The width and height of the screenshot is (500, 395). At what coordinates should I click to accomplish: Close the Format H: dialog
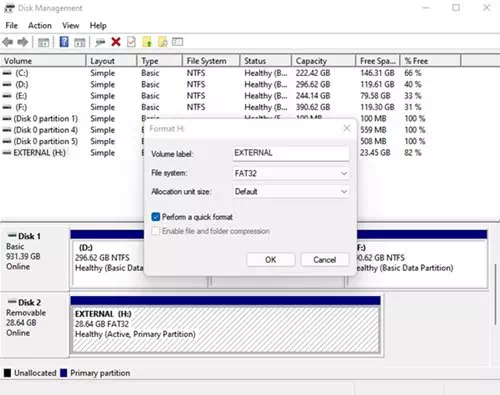click(347, 128)
